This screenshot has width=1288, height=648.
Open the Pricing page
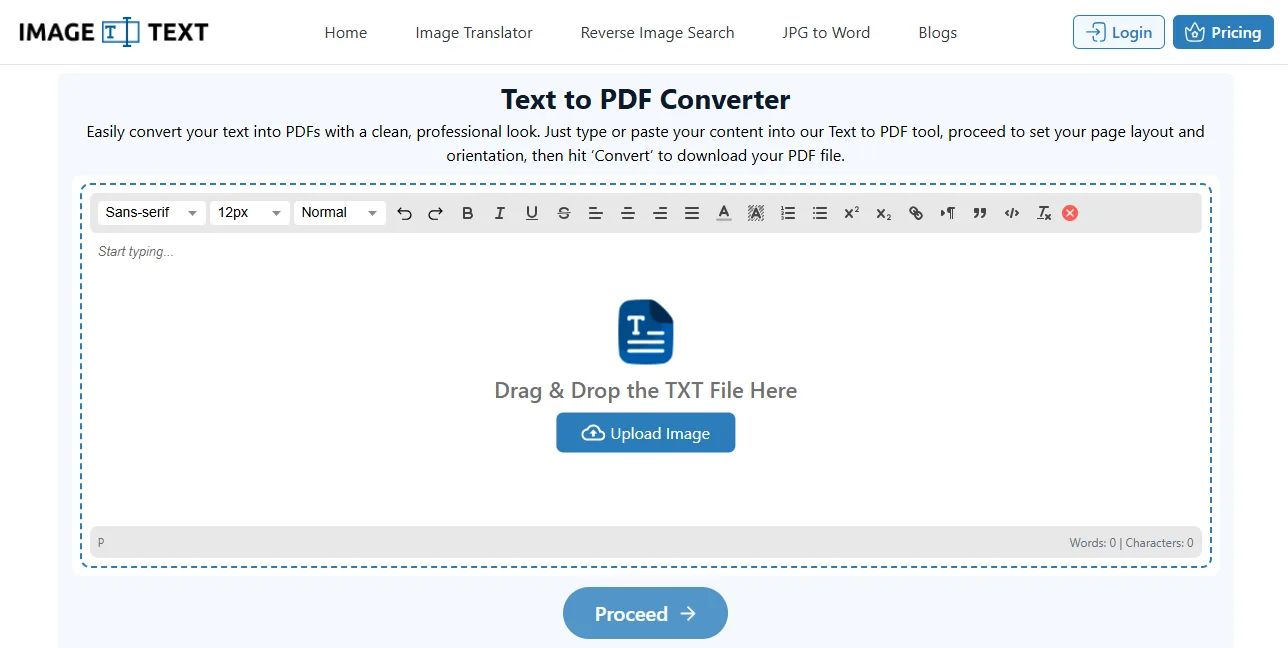[x=1223, y=32]
